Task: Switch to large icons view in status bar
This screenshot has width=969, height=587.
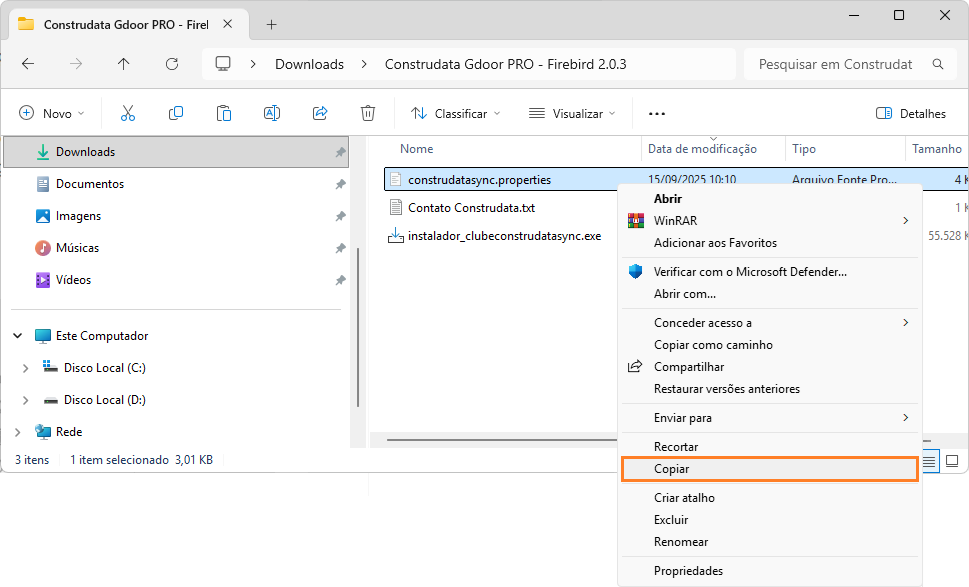Action: coord(952,462)
